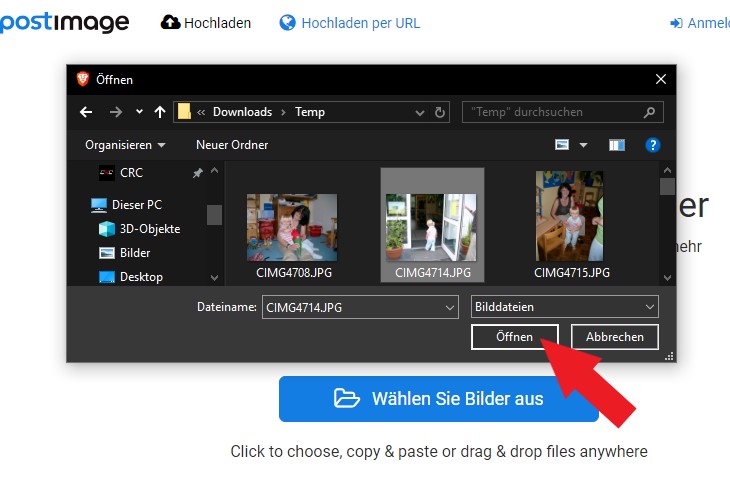Click the folder icon in address bar
The height and width of the screenshot is (498, 730).
point(184,112)
